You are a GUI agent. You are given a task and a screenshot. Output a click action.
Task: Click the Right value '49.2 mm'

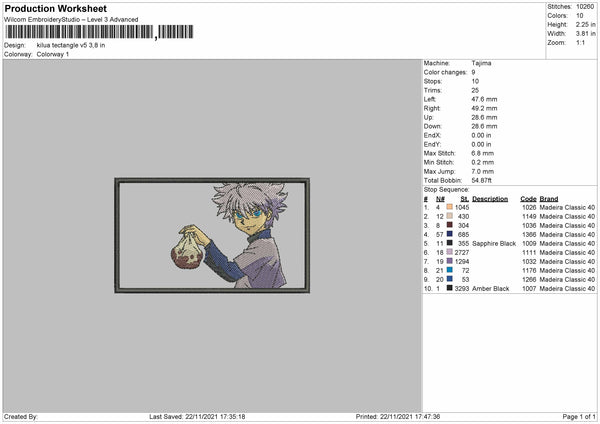(484, 108)
